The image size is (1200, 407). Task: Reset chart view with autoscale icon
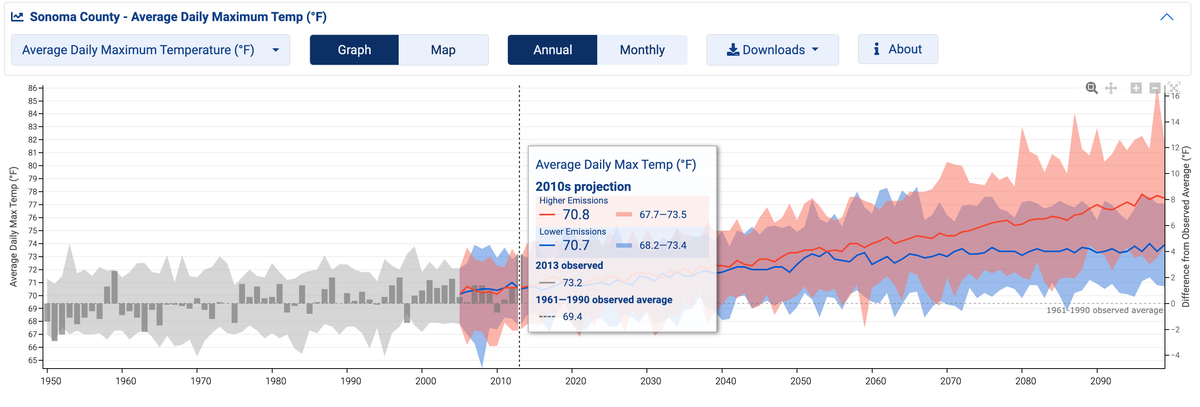click(x=1174, y=88)
